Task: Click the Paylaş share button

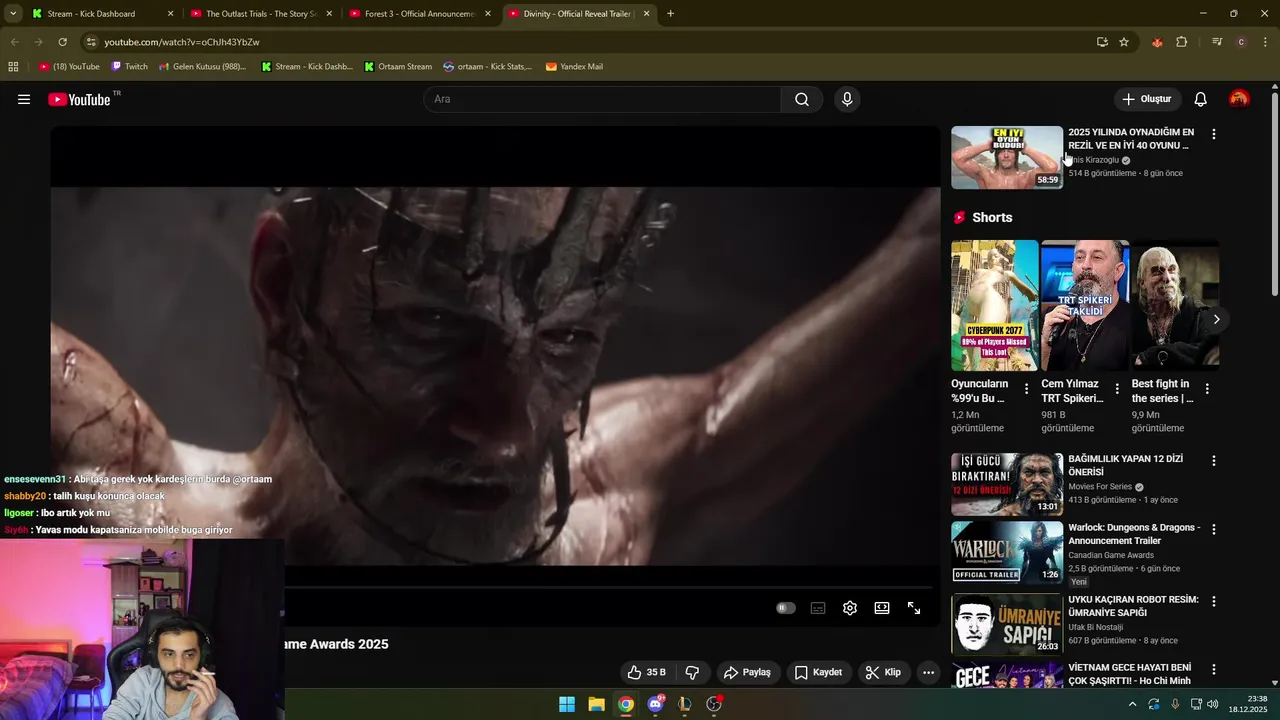Action: [747, 672]
